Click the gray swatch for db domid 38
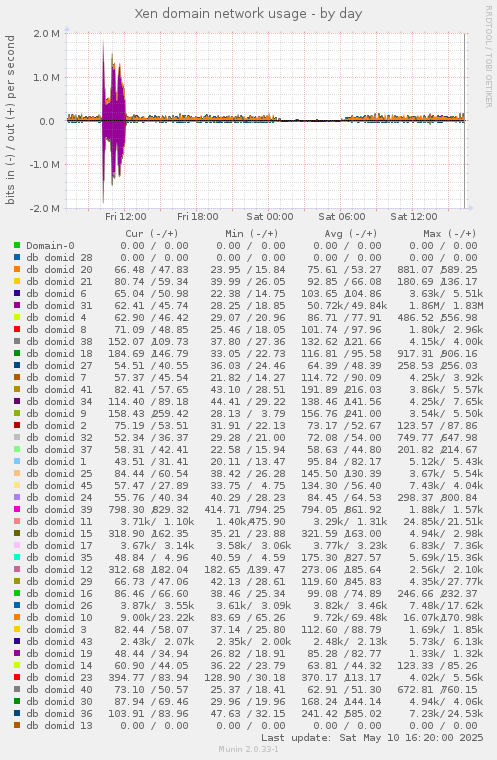Image resolution: width=497 pixels, height=760 pixels. tap(17, 342)
